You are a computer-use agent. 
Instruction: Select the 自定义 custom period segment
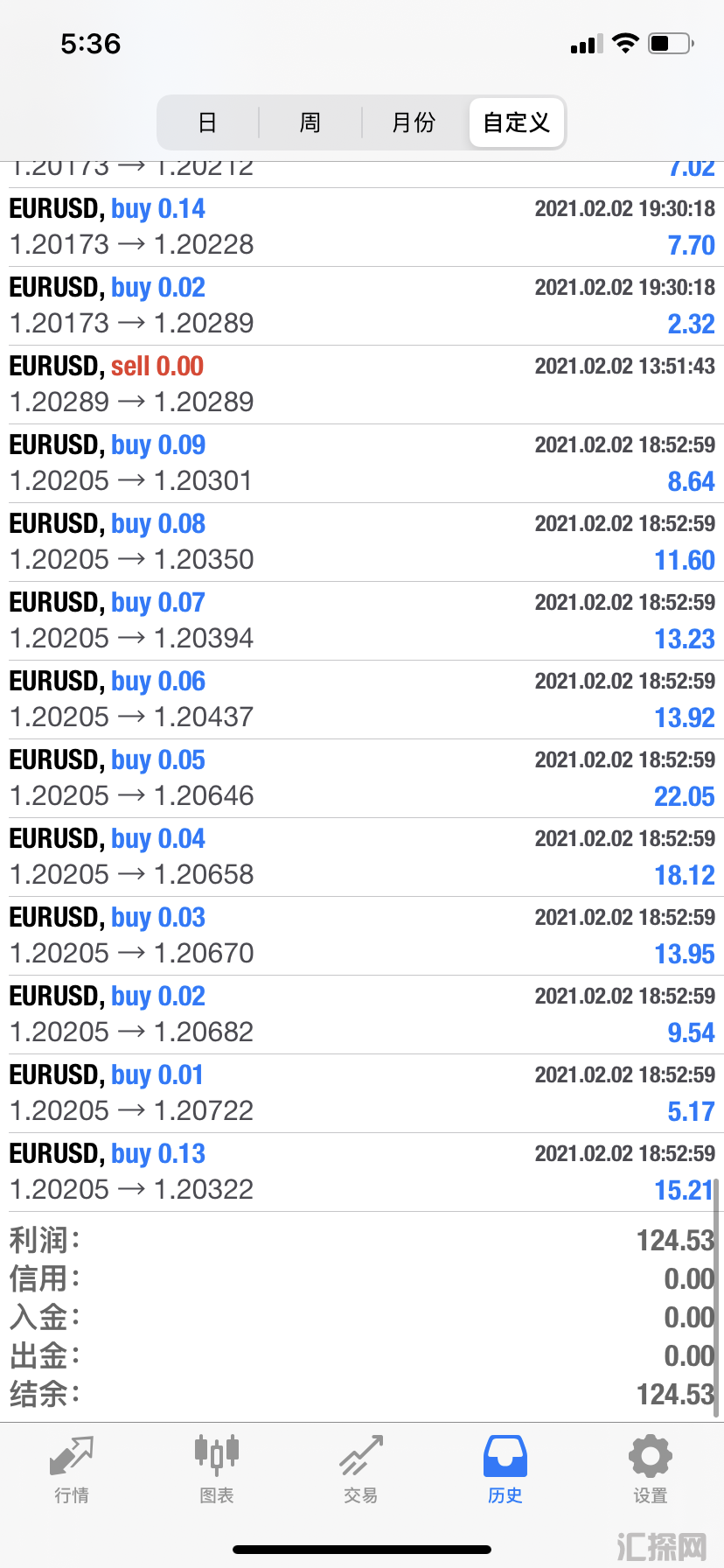(x=517, y=122)
